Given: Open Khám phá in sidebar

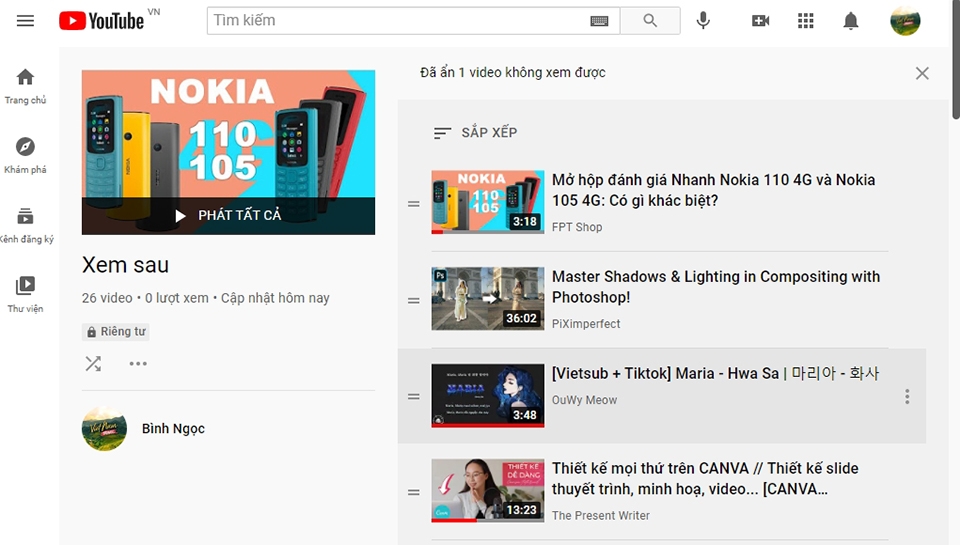Looking at the screenshot, I should [25, 156].
